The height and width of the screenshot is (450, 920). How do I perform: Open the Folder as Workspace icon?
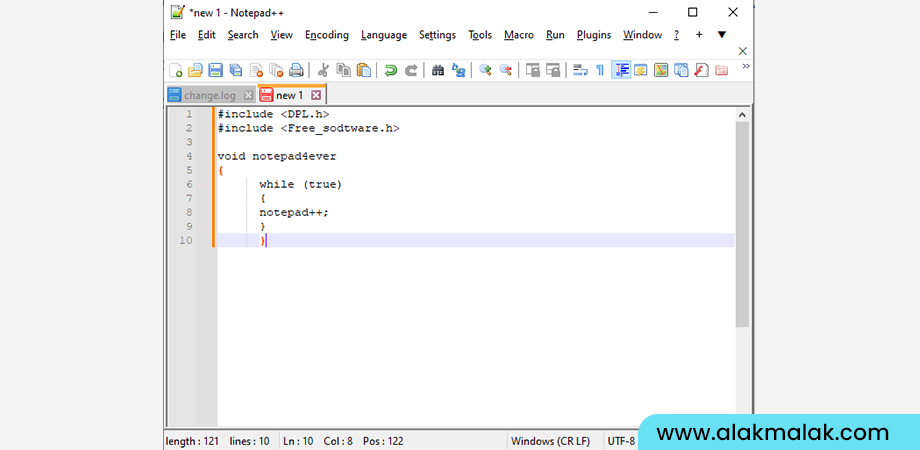(x=722, y=70)
